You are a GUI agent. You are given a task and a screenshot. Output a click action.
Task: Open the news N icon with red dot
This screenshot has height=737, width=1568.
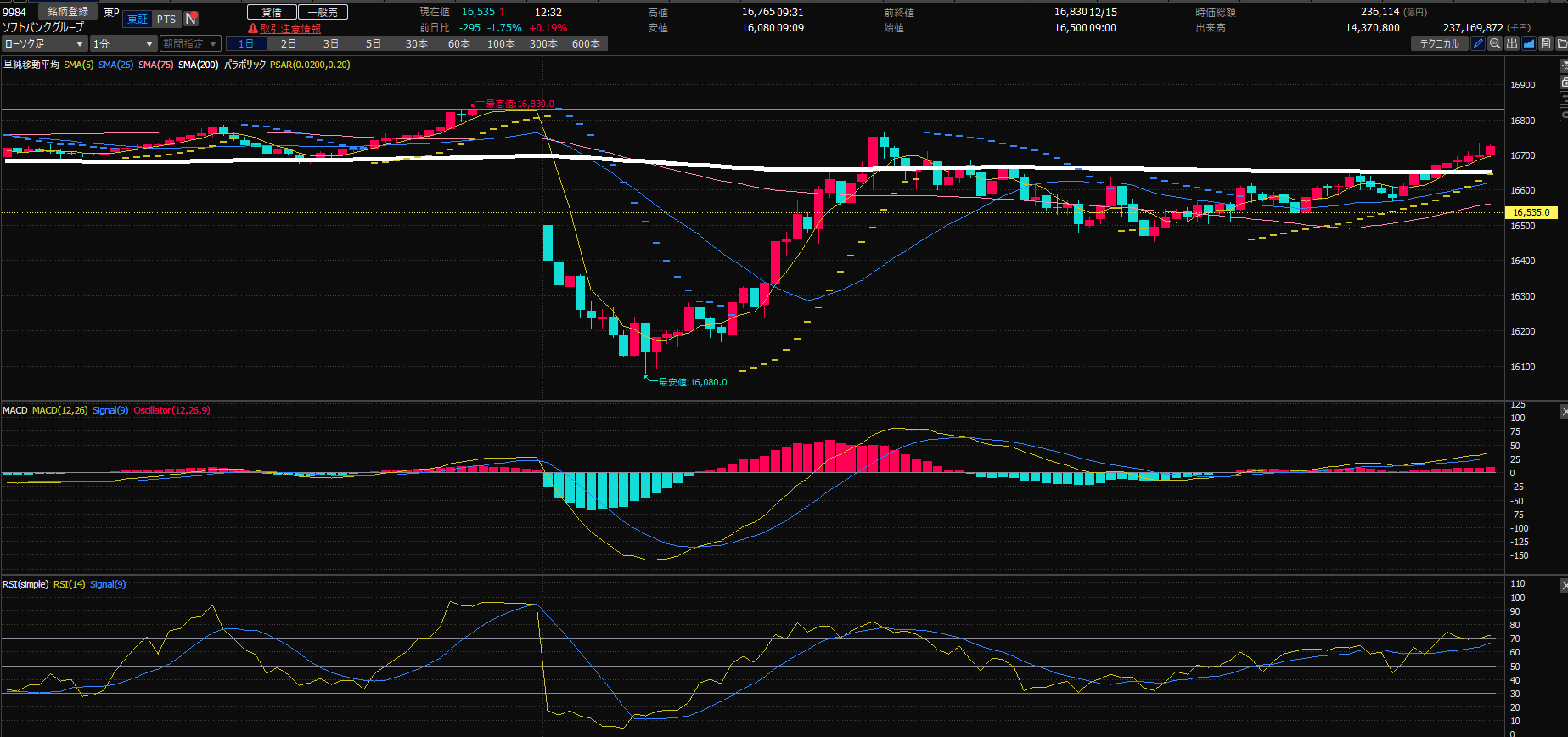click(x=191, y=19)
